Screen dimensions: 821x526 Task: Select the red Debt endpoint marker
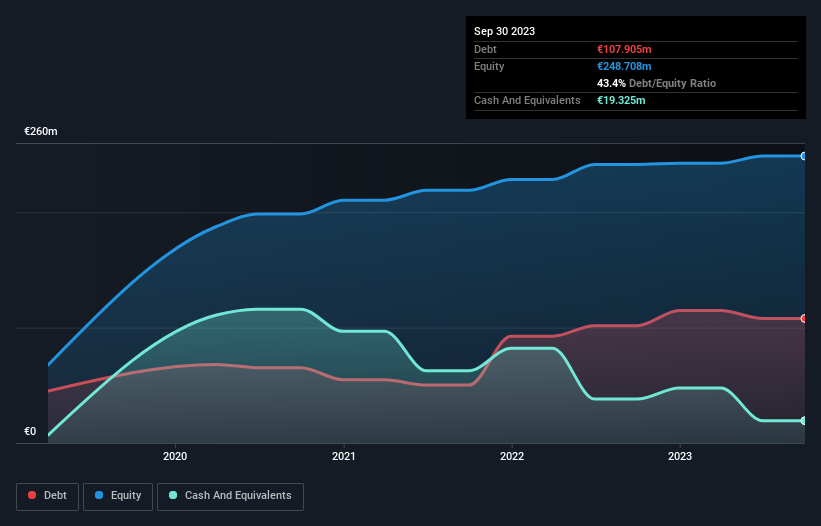click(x=804, y=318)
